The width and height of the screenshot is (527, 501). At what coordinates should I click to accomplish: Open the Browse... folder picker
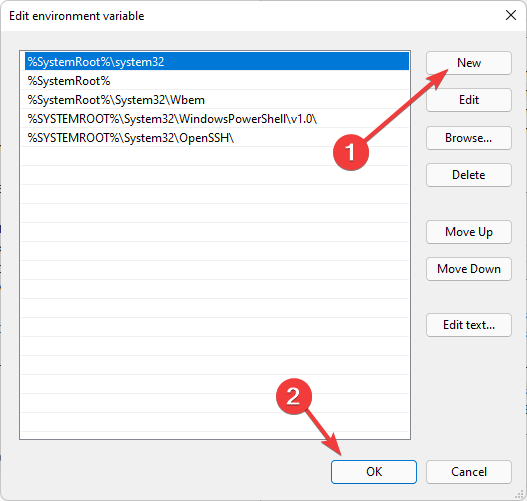[x=469, y=138]
